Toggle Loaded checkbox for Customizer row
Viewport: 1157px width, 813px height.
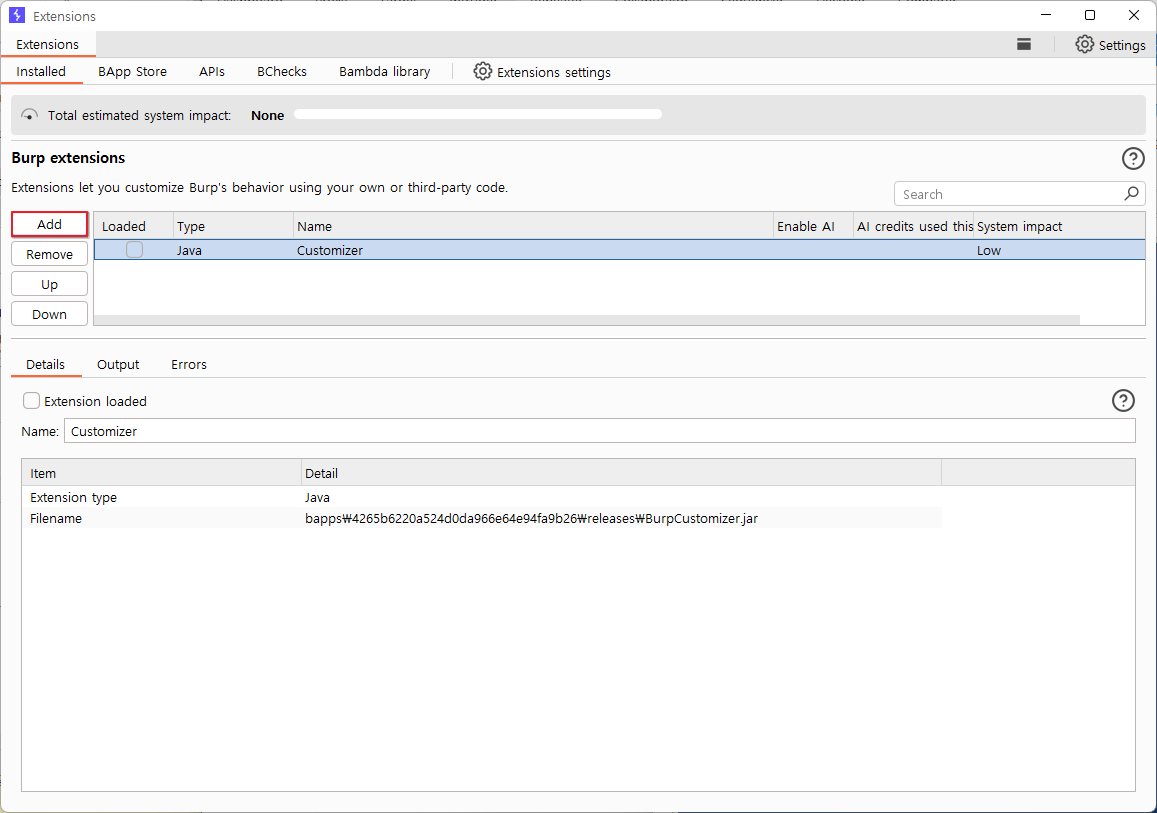point(134,250)
